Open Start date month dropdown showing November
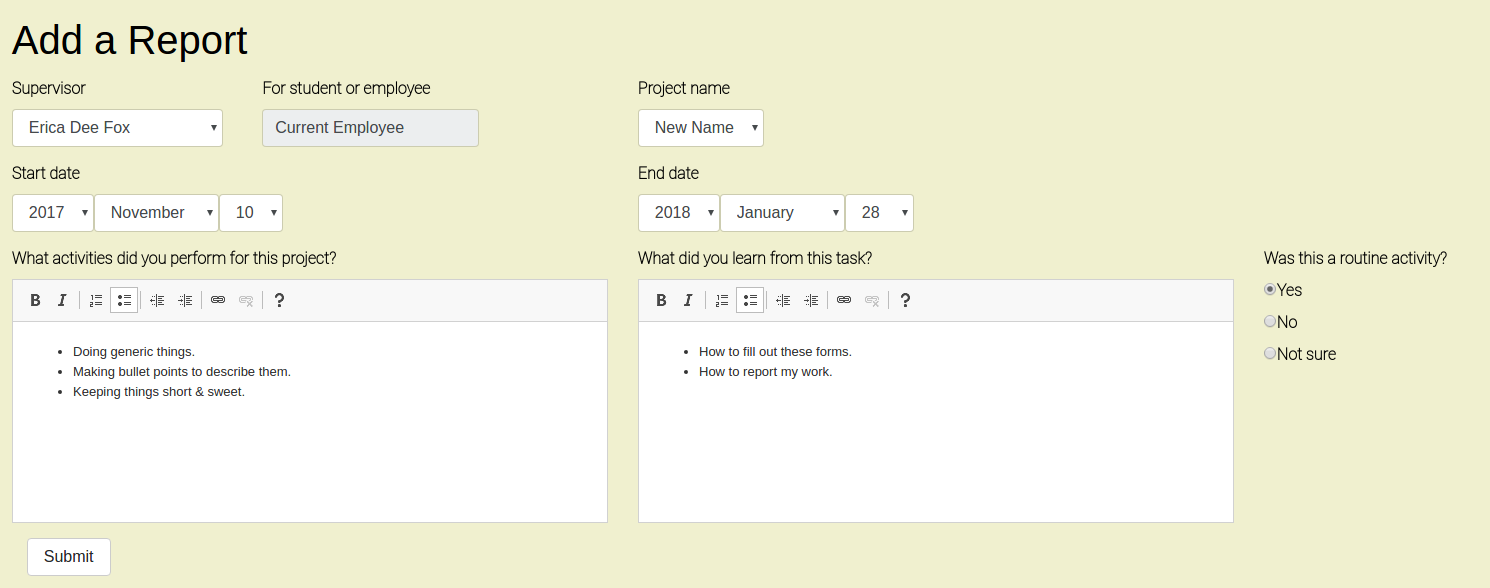 click(156, 213)
